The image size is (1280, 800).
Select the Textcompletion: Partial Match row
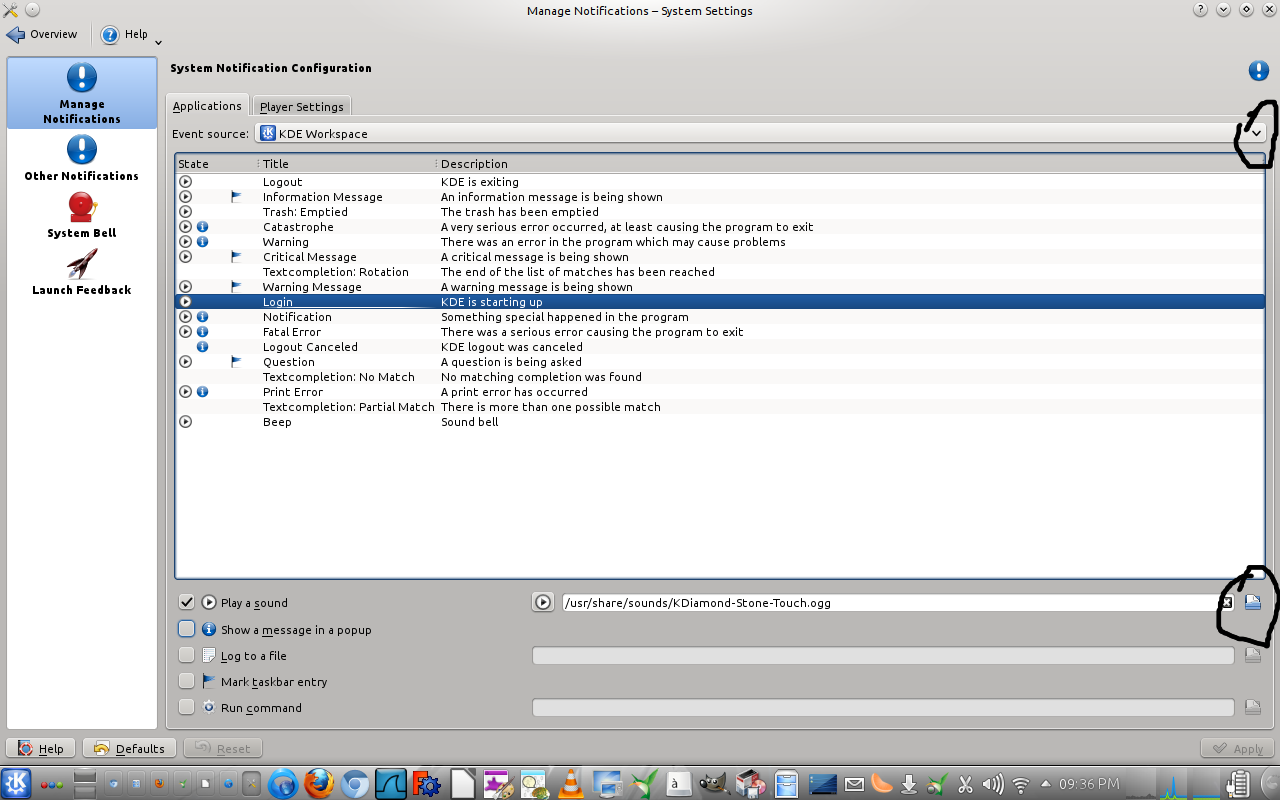(x=720, y=407)
